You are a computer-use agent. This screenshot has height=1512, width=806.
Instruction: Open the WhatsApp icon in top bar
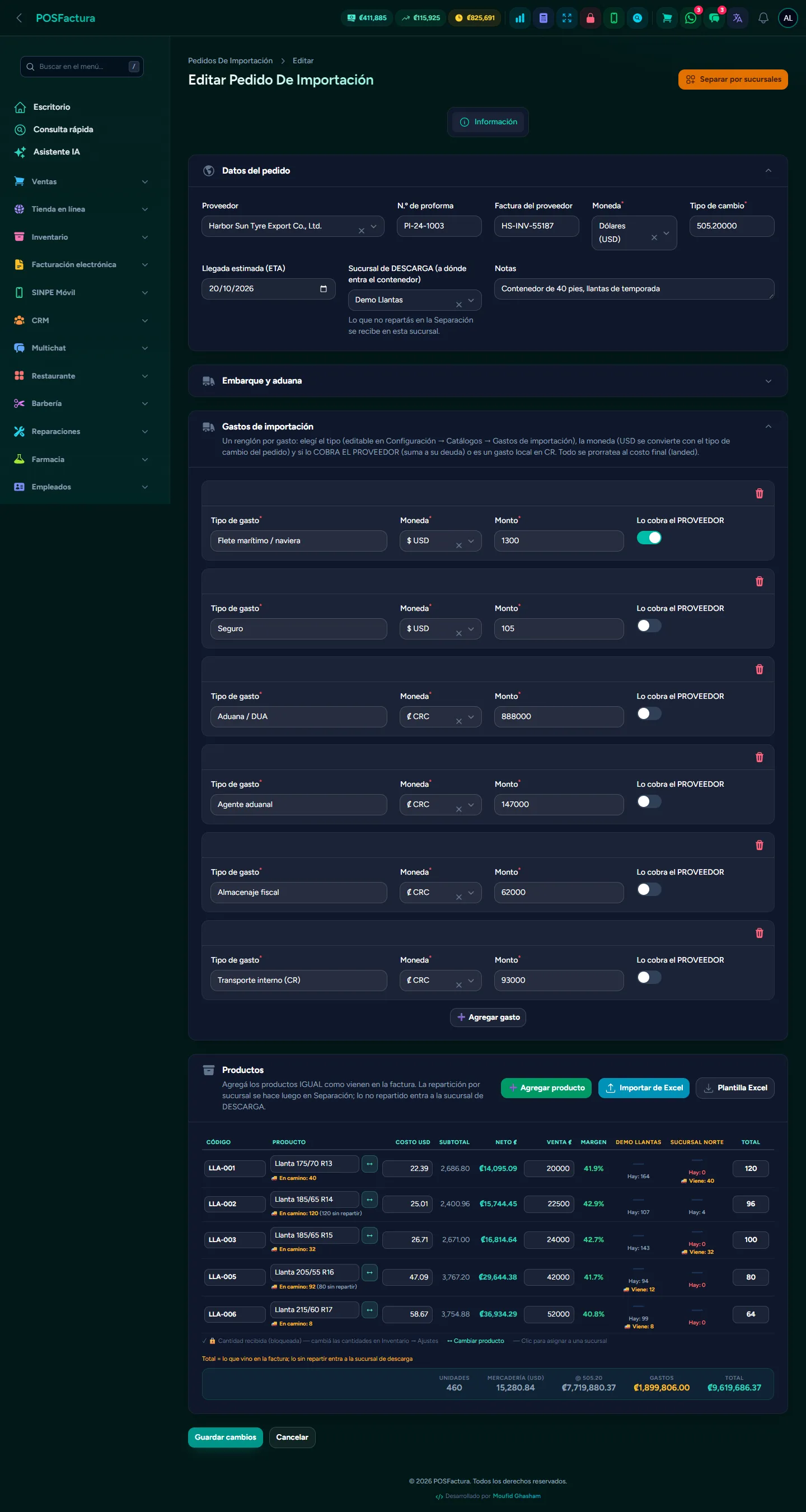click(x=691, y=18)
